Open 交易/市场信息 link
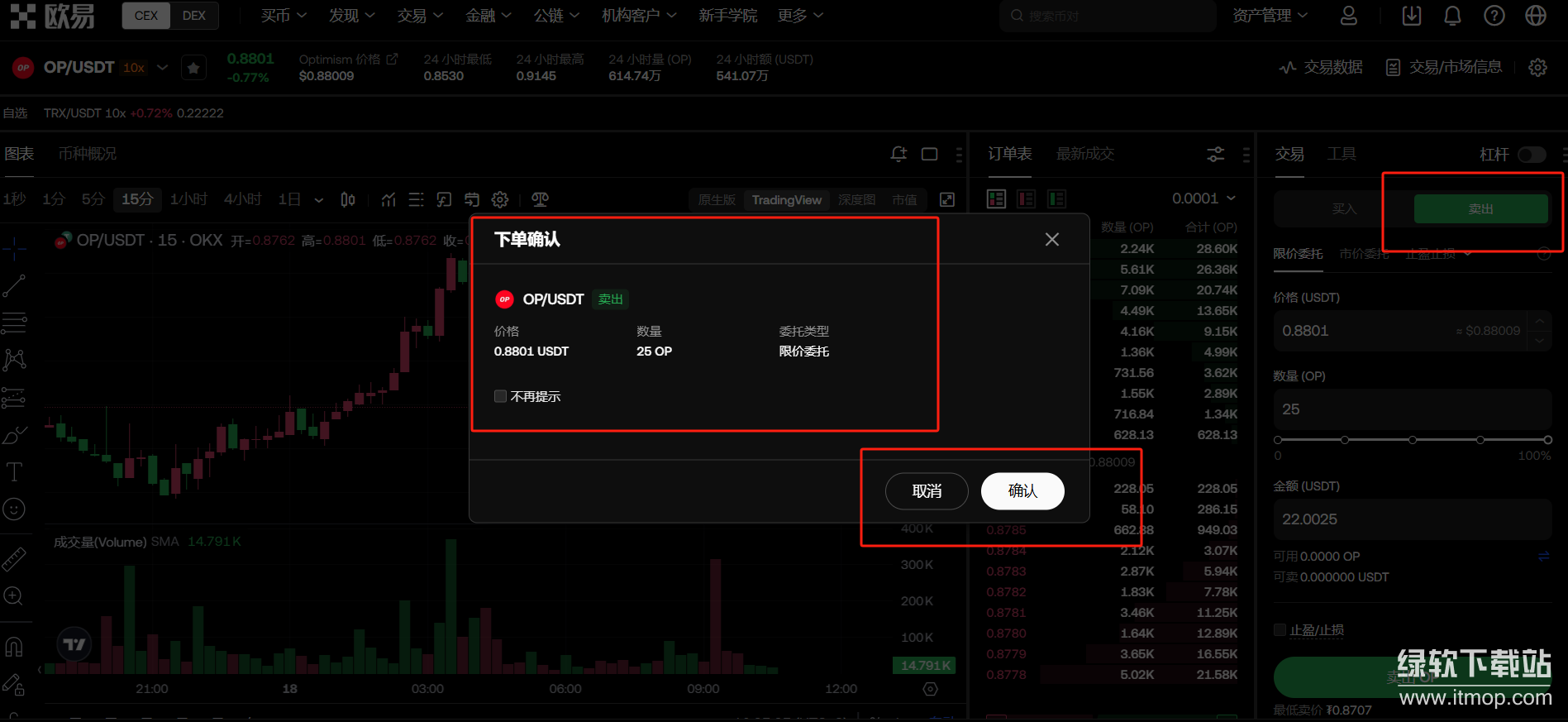 (x=1444, y=68)
